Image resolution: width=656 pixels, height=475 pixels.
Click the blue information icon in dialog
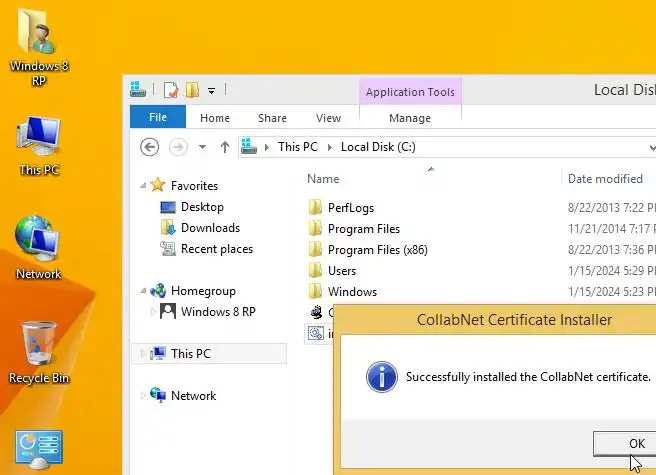tap(382, 377)
